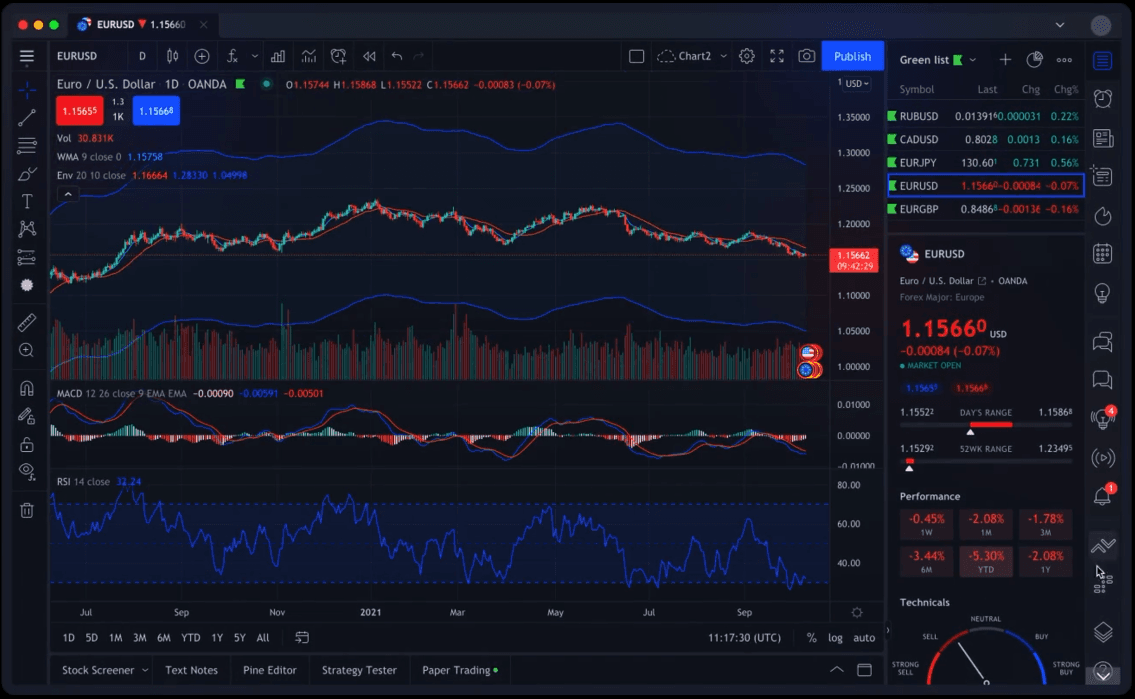Open the Text annotation tool
This screenshot has width=1135, height=699.
(x=26, y=199)
